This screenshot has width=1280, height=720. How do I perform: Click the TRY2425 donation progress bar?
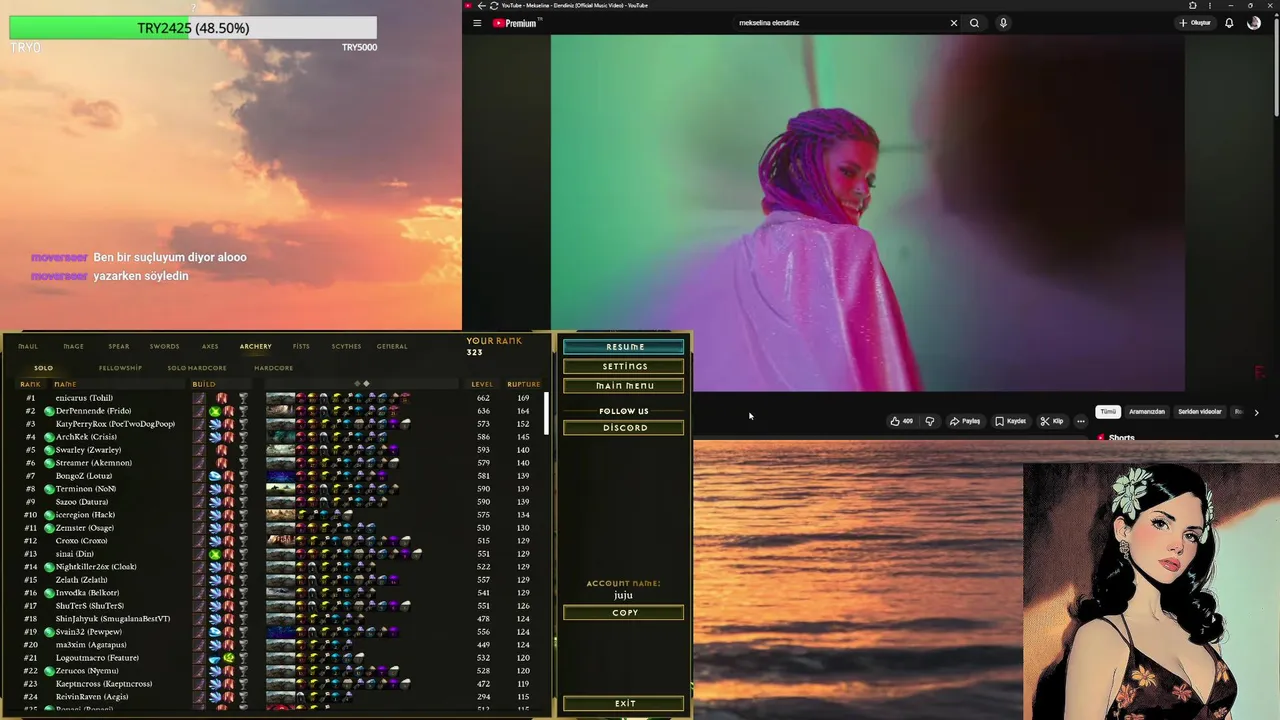pos(193,28)
